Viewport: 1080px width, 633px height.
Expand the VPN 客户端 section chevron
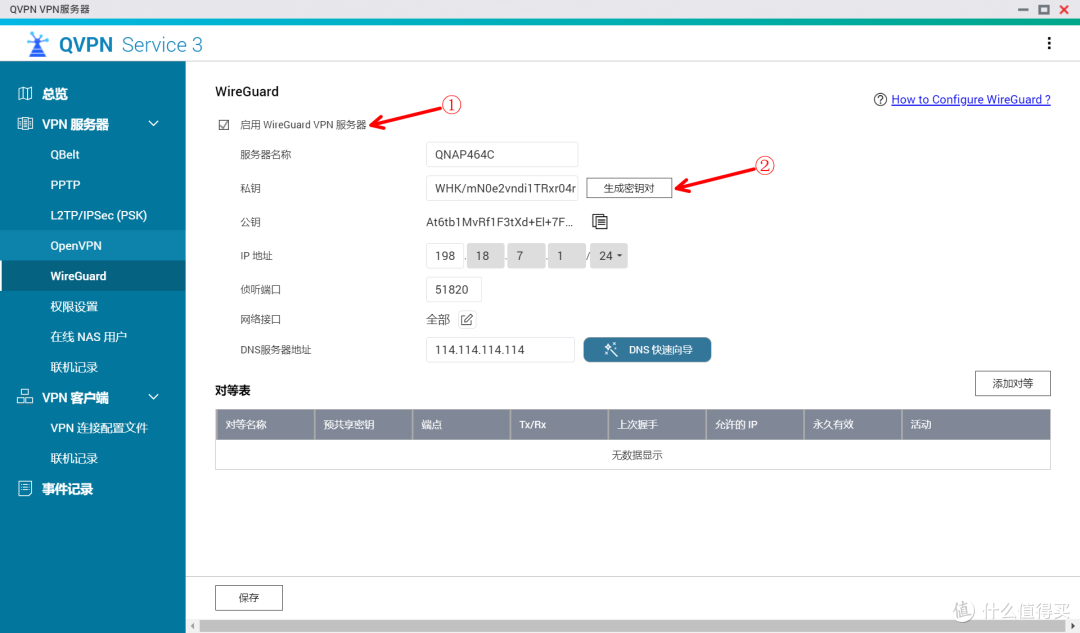(153, 397)
